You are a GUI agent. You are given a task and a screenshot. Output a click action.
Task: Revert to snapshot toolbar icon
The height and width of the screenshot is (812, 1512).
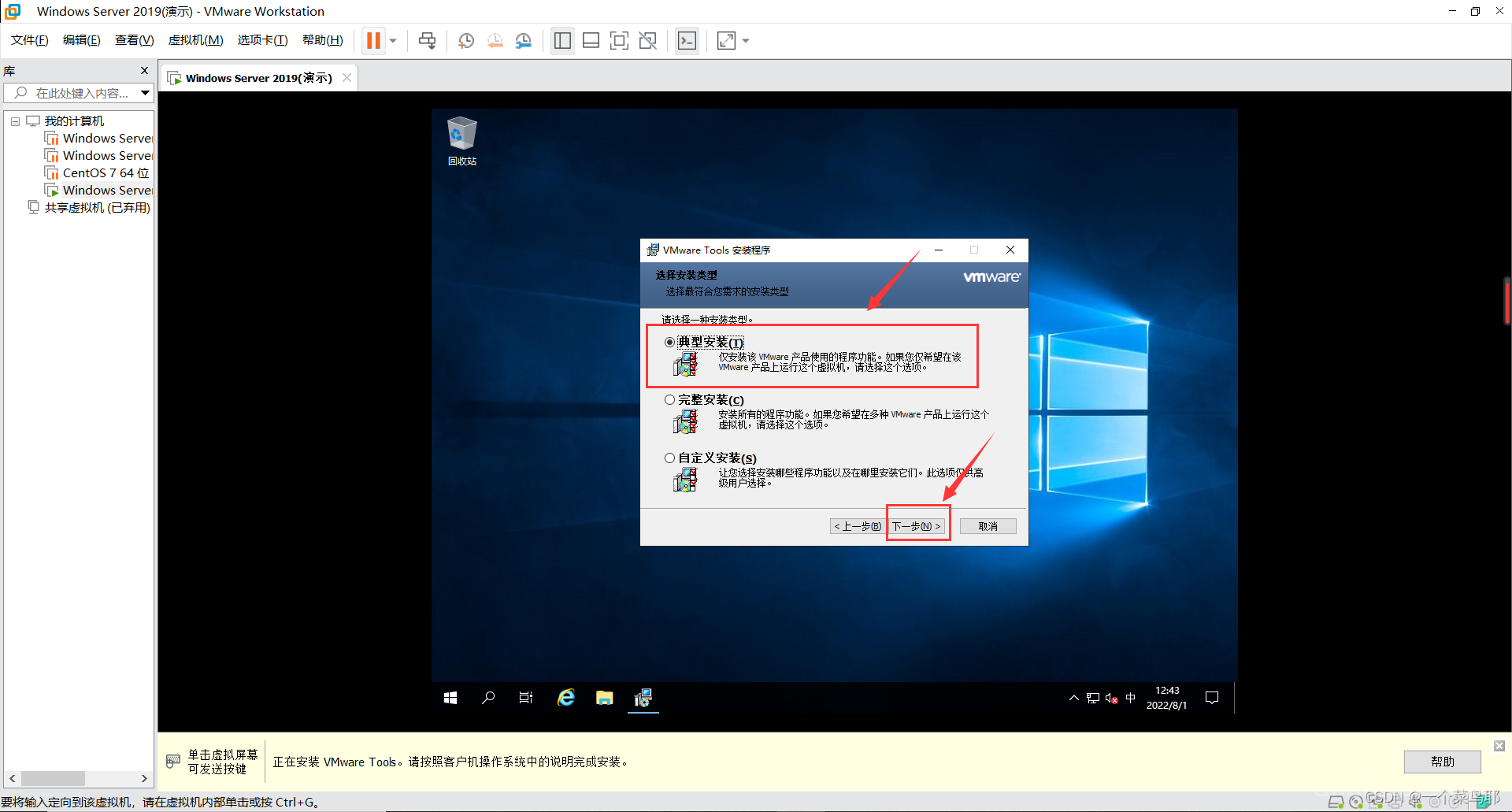point(495,41)
